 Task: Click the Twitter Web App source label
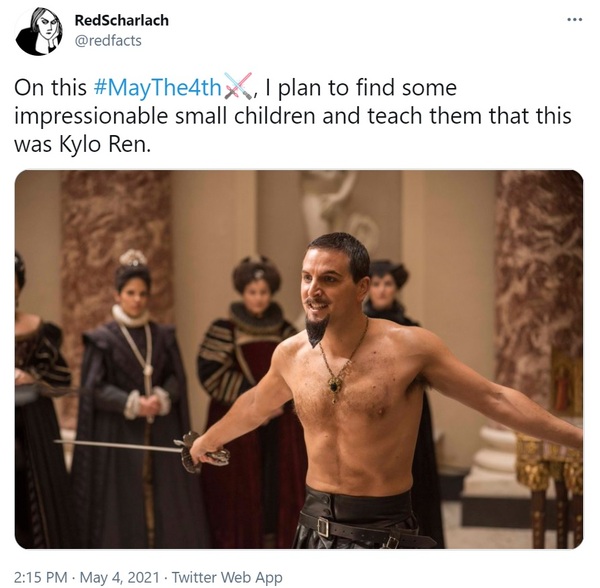227,577
